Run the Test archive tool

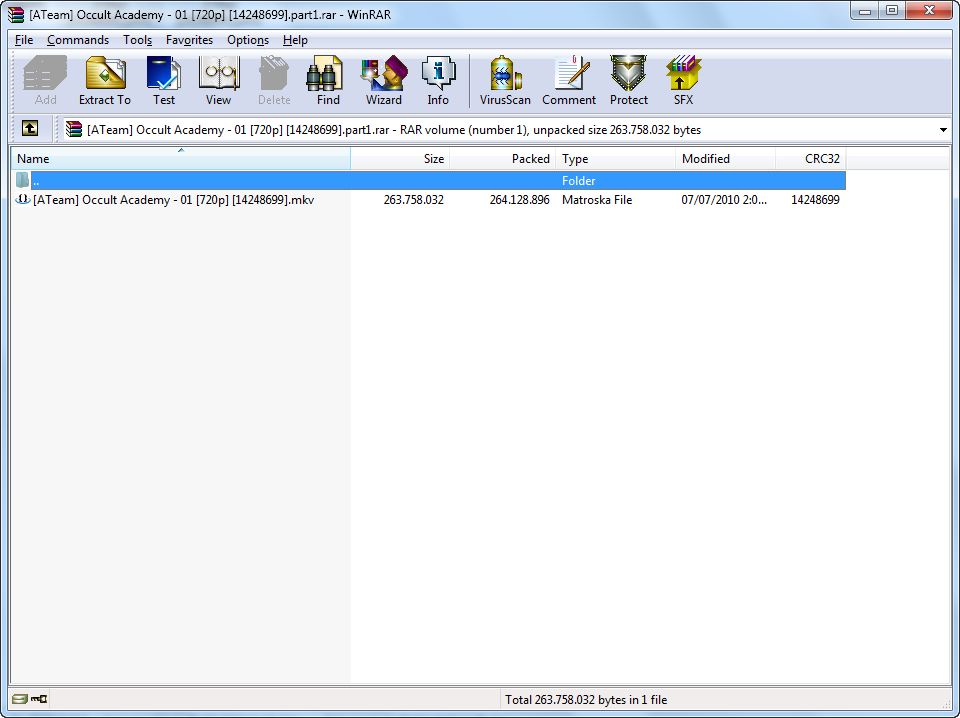[x=163, y=81]
